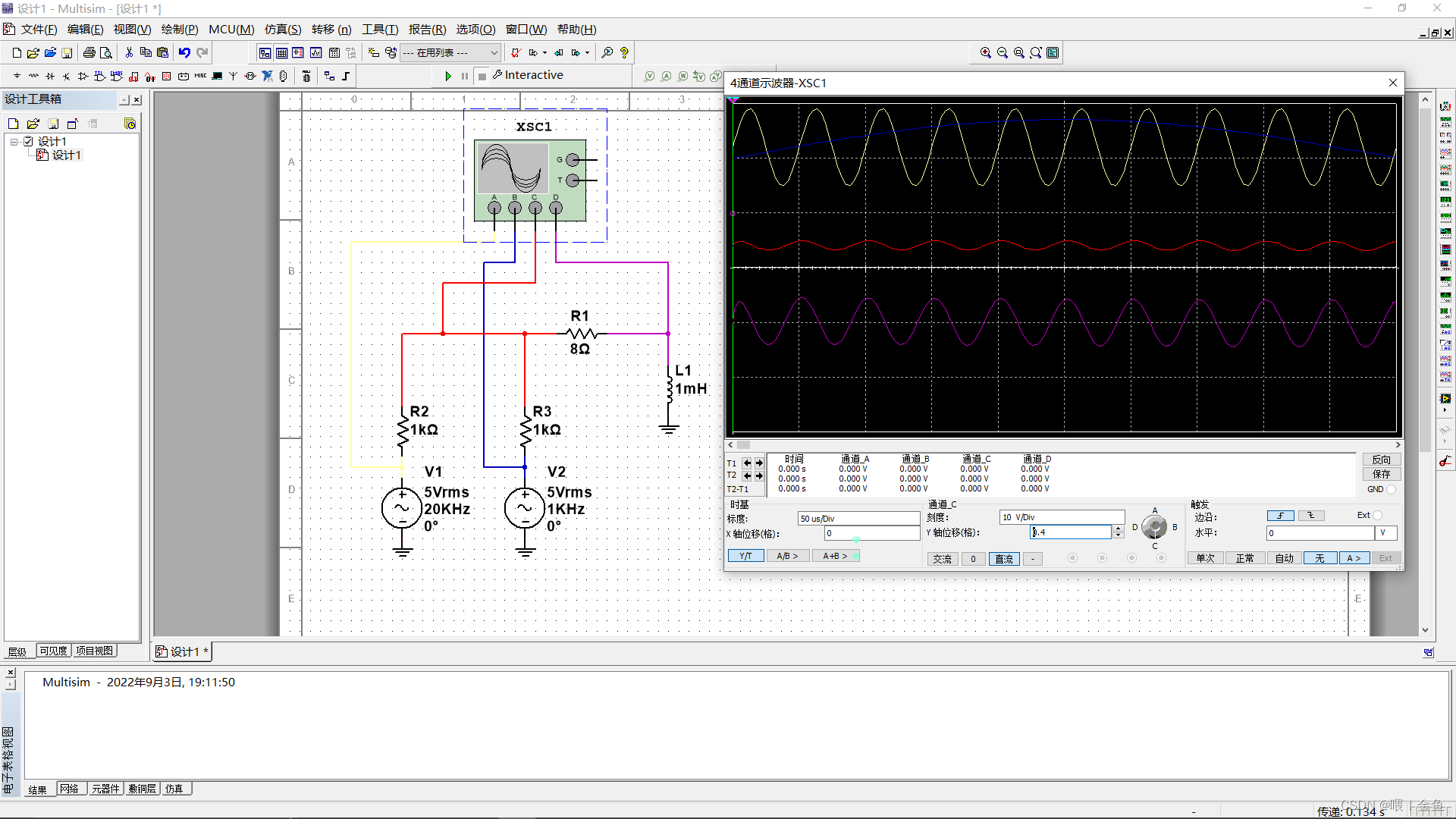The image size is (1456, 819).
Task: Click the Run simulation play button
Action: [447, 76]
